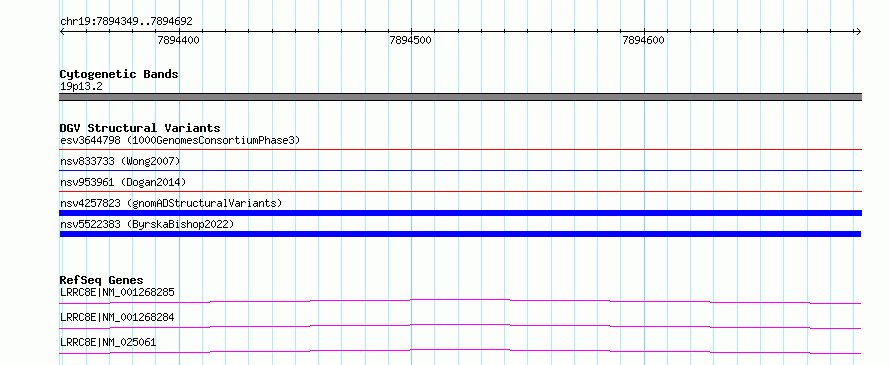
Task: Click the gray 19p13.2 cytogenetic band bar
Action: (x=460, y=97)
